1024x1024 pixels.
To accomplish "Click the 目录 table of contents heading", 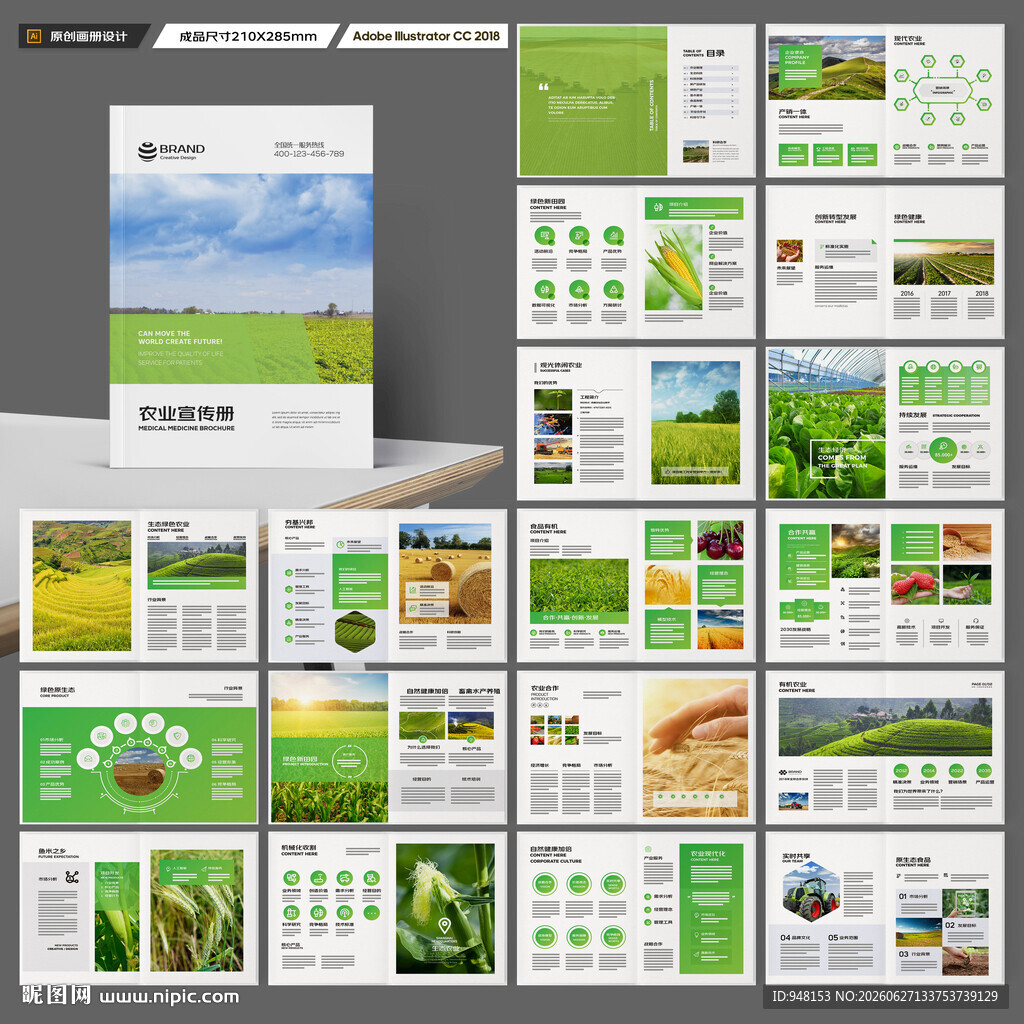I will click(716, 54).
